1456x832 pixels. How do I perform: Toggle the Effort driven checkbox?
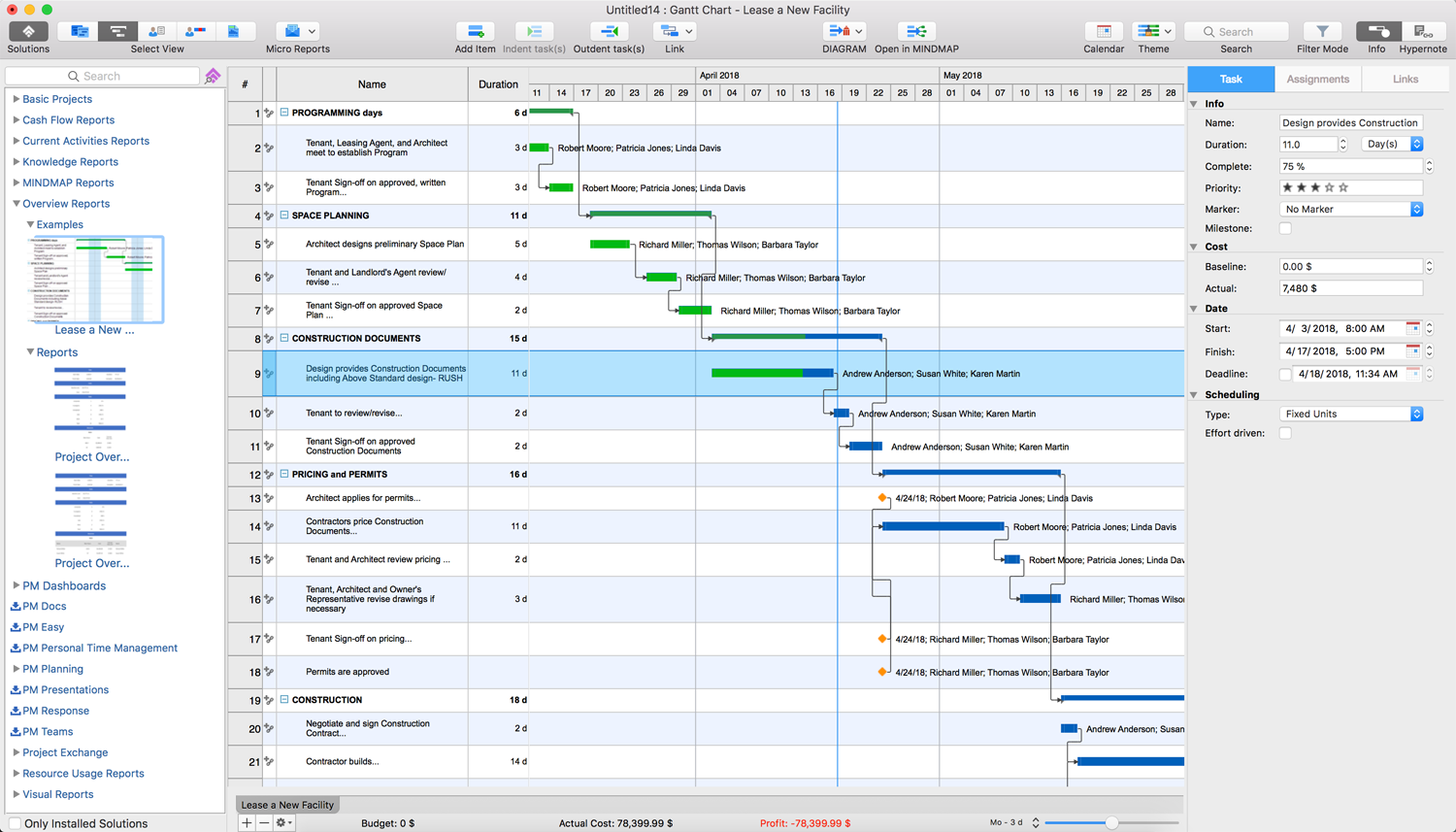1285,434
